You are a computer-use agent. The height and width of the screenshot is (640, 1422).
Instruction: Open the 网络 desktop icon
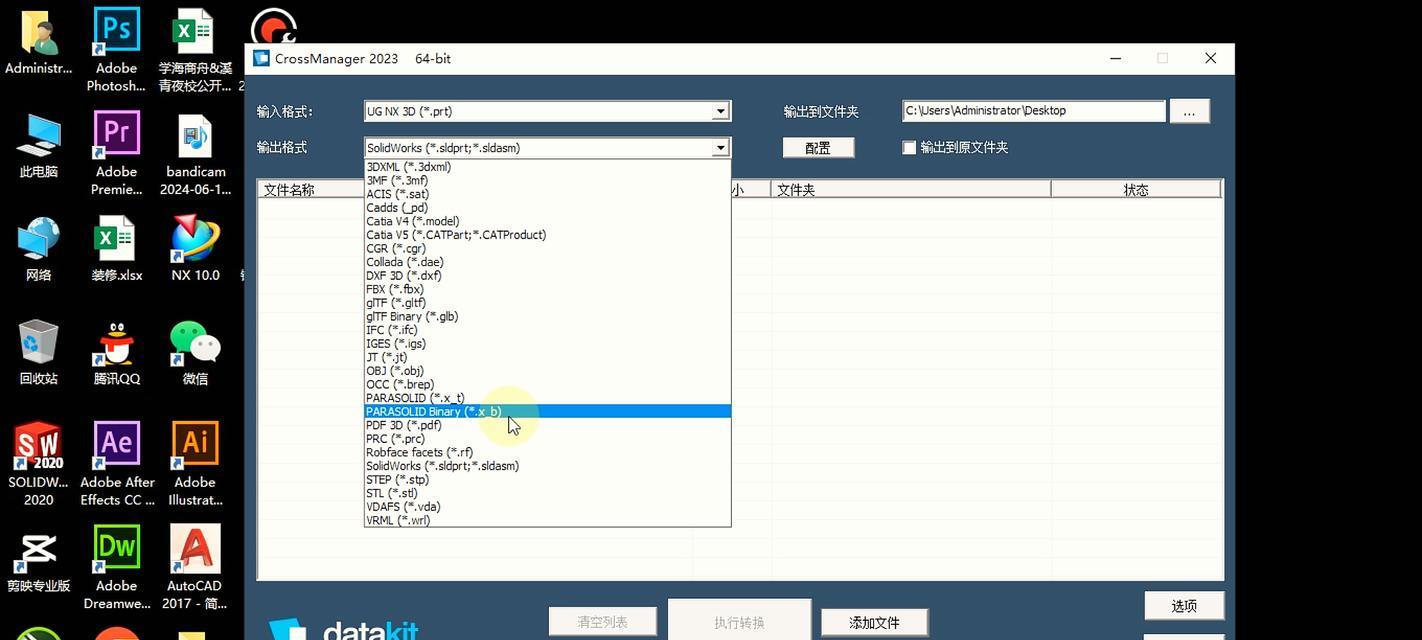pyautogui.click(x=38, y=249)
